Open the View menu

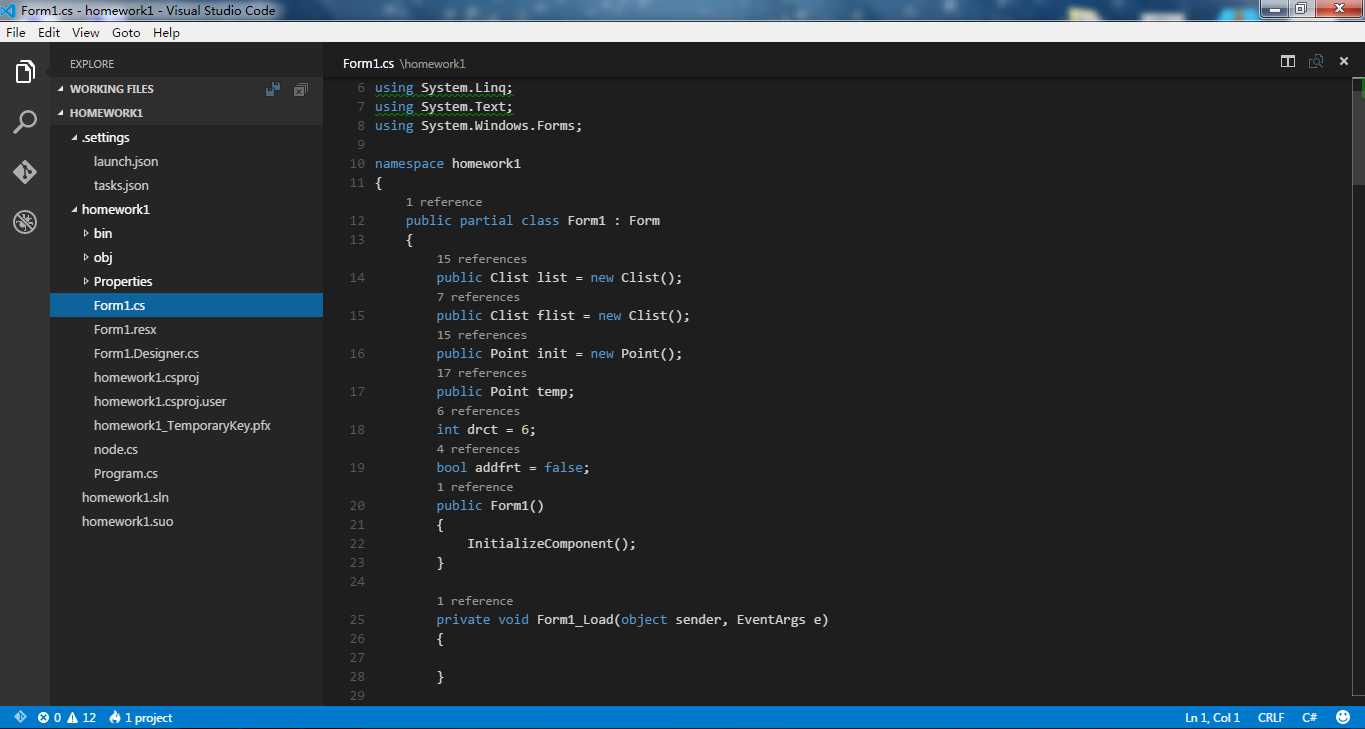point(86,32)
